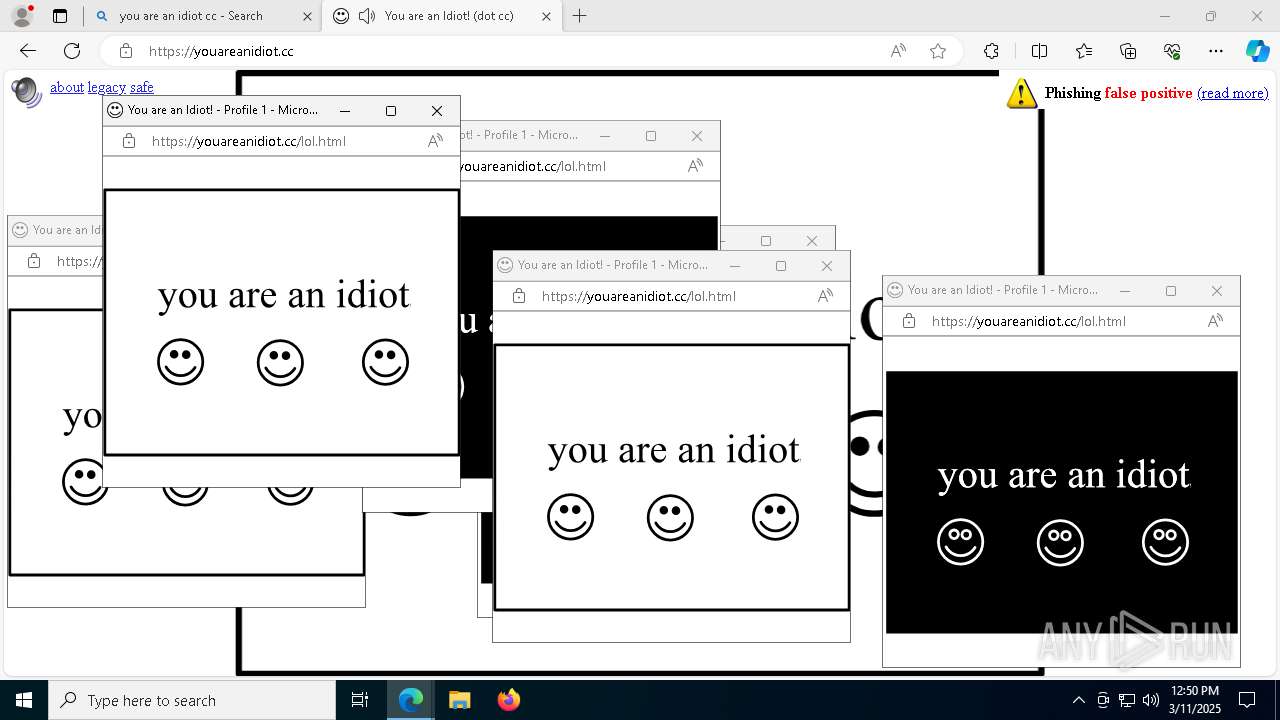Image resolution: width=1280 pixels, height=720 pixels.
Task: Mute the tab audio speaker icon
Action: tap(367, 16)
